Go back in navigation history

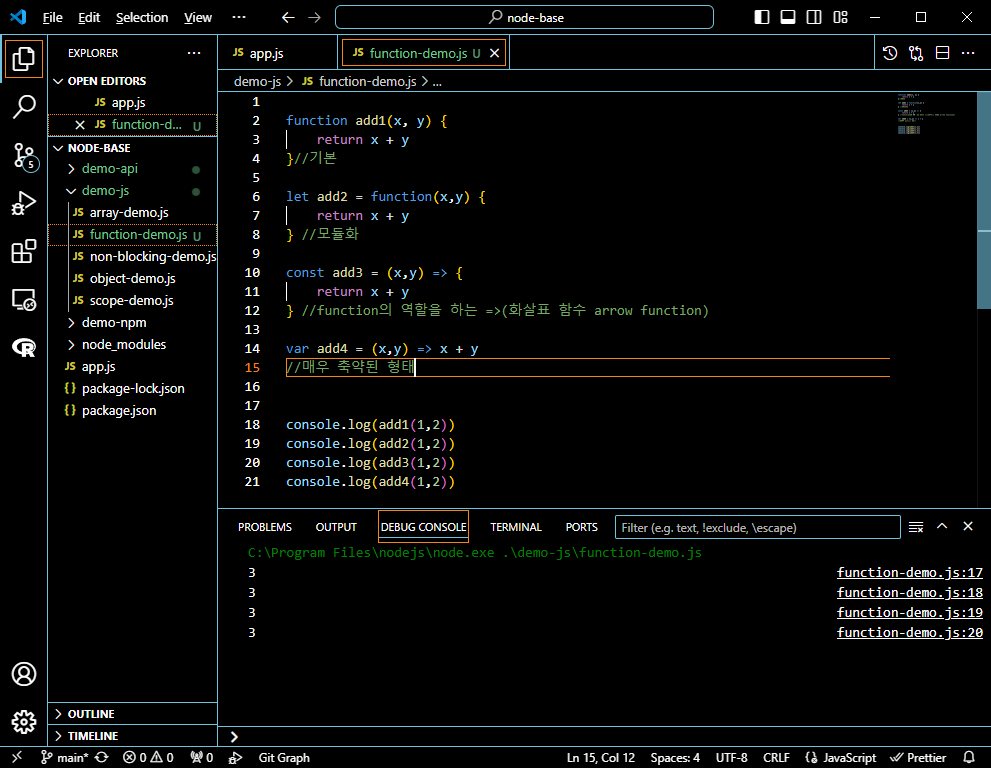[288, 18]
